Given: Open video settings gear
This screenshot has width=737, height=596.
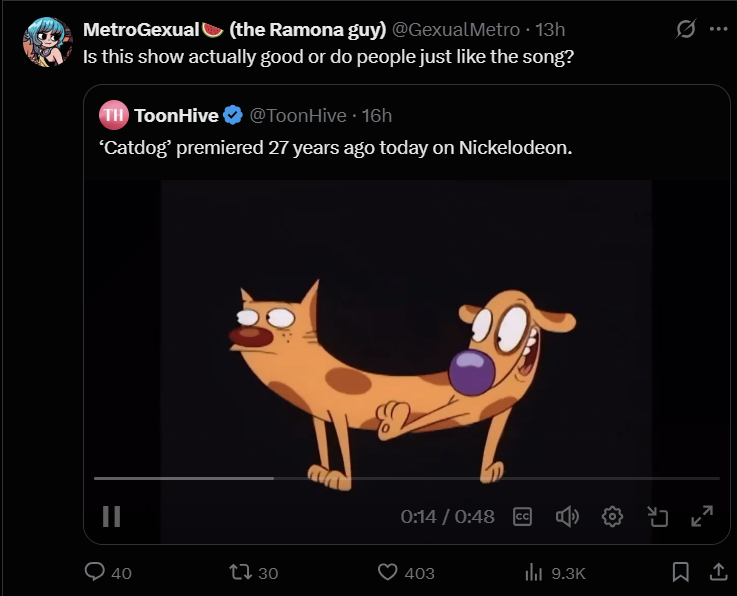Looking at the screenshot, I should pos(612,516).
